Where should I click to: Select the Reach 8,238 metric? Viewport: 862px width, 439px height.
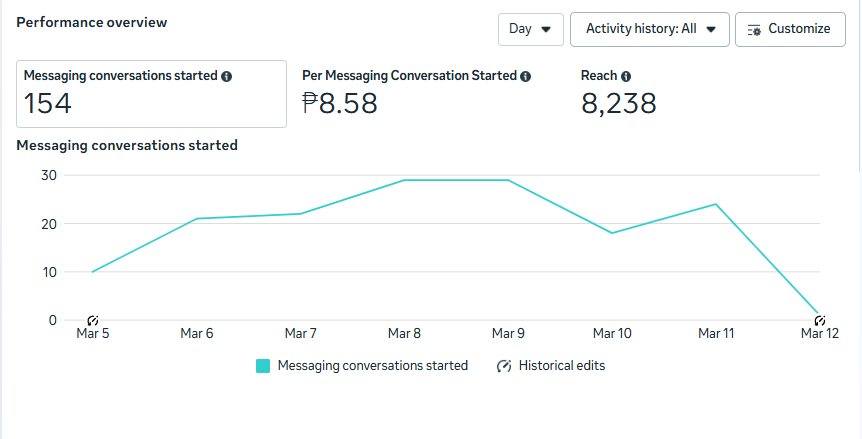[618, 103]
